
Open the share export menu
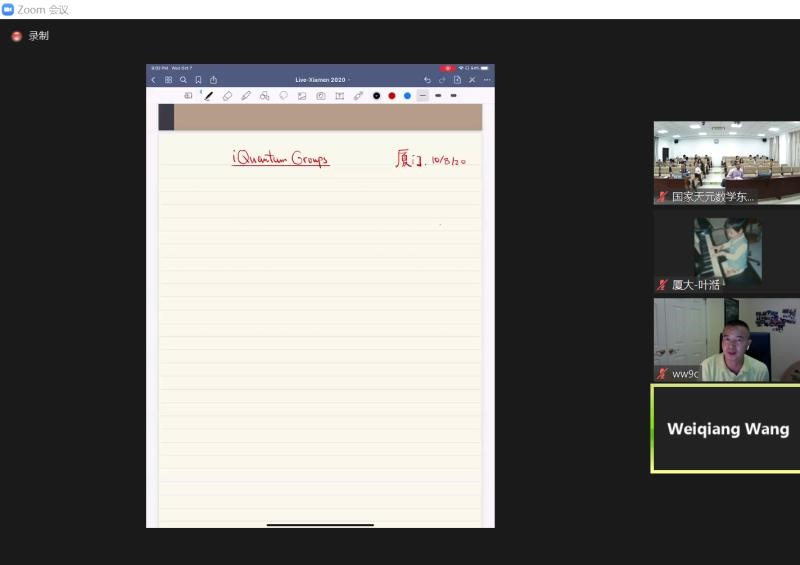coord(213,80)
